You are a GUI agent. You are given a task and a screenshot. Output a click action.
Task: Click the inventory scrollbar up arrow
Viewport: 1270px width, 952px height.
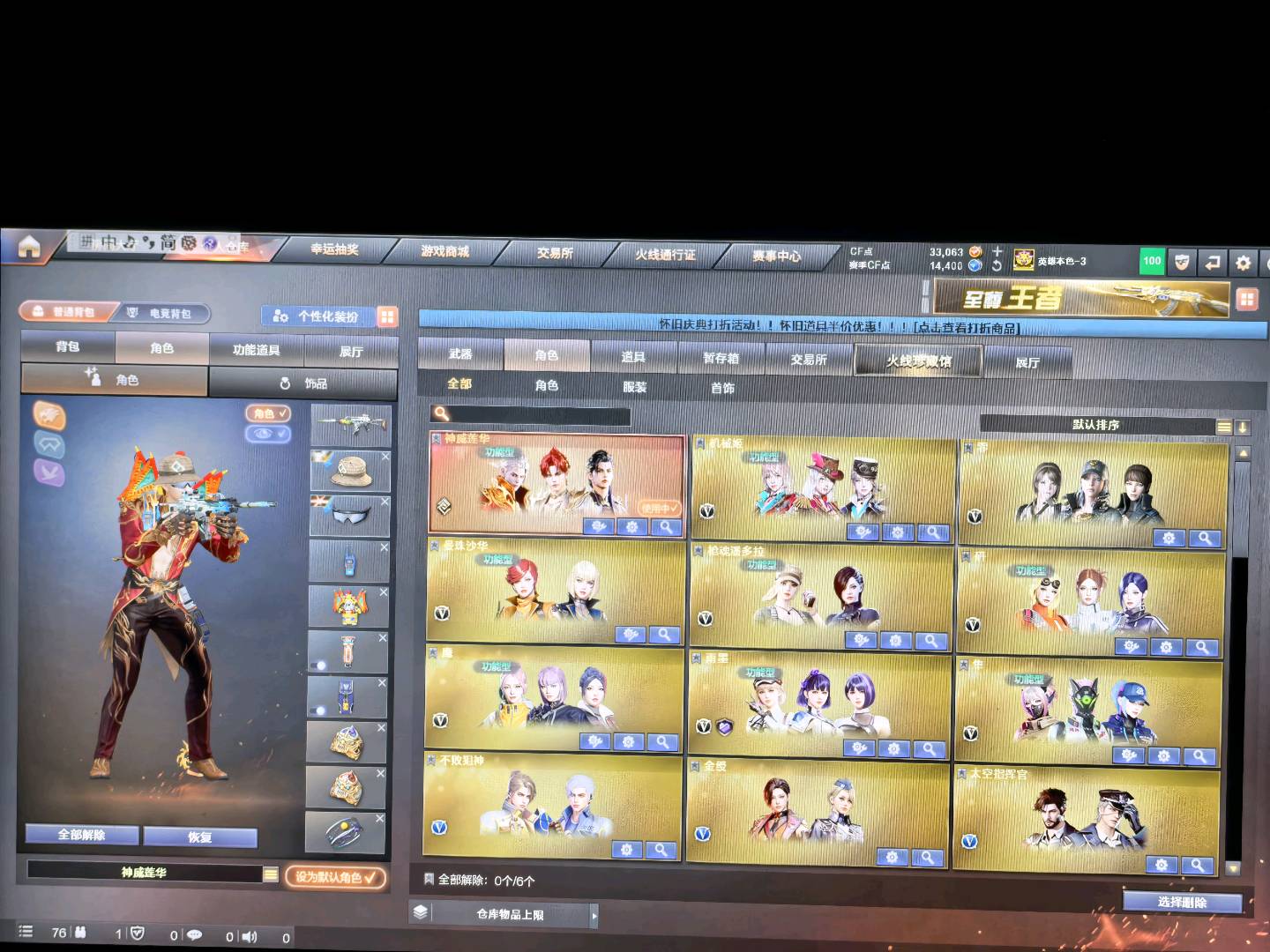point(1244,453)
